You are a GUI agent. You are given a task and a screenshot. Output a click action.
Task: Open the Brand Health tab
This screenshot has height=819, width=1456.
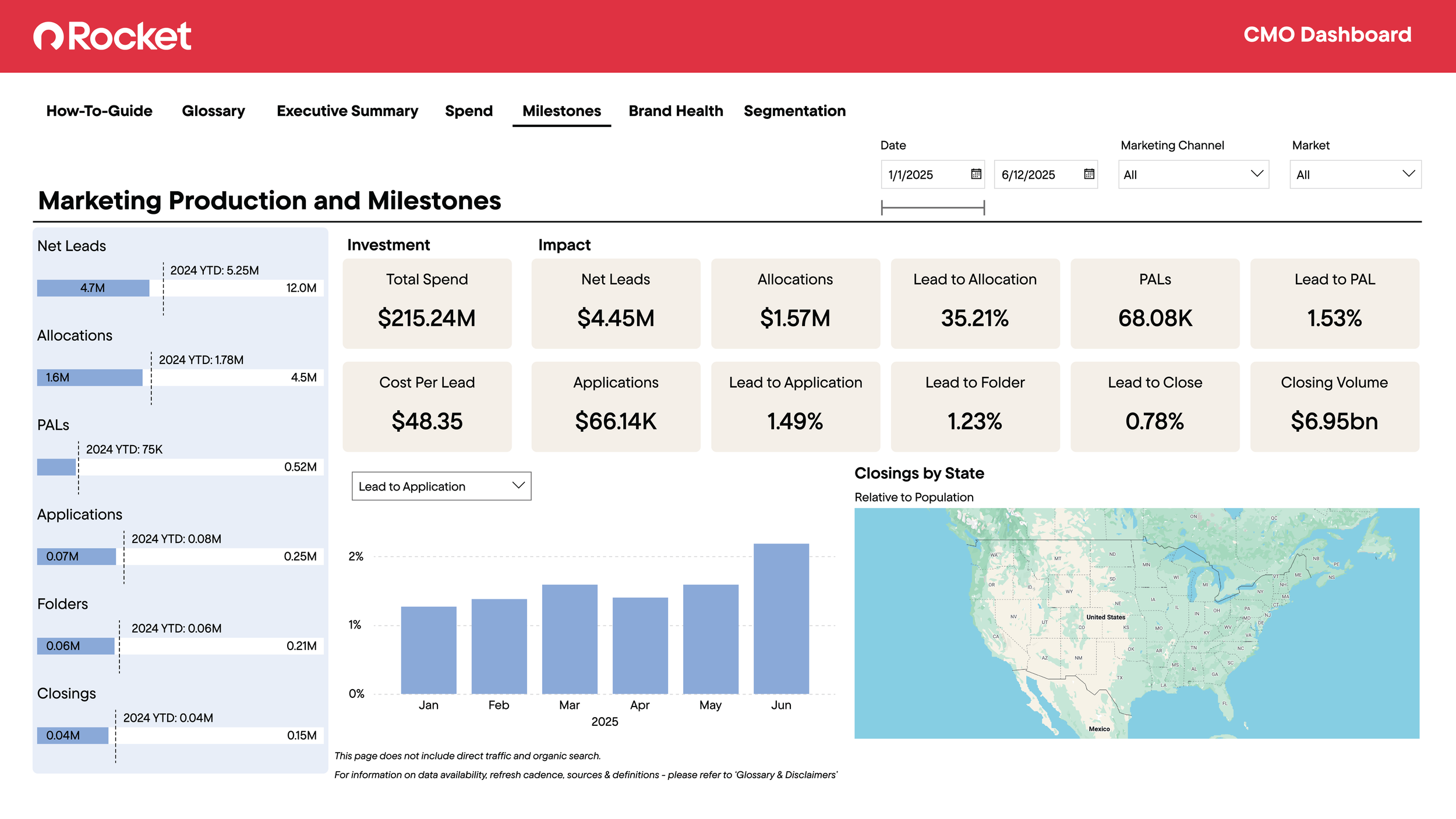click(x=676, y=111)
